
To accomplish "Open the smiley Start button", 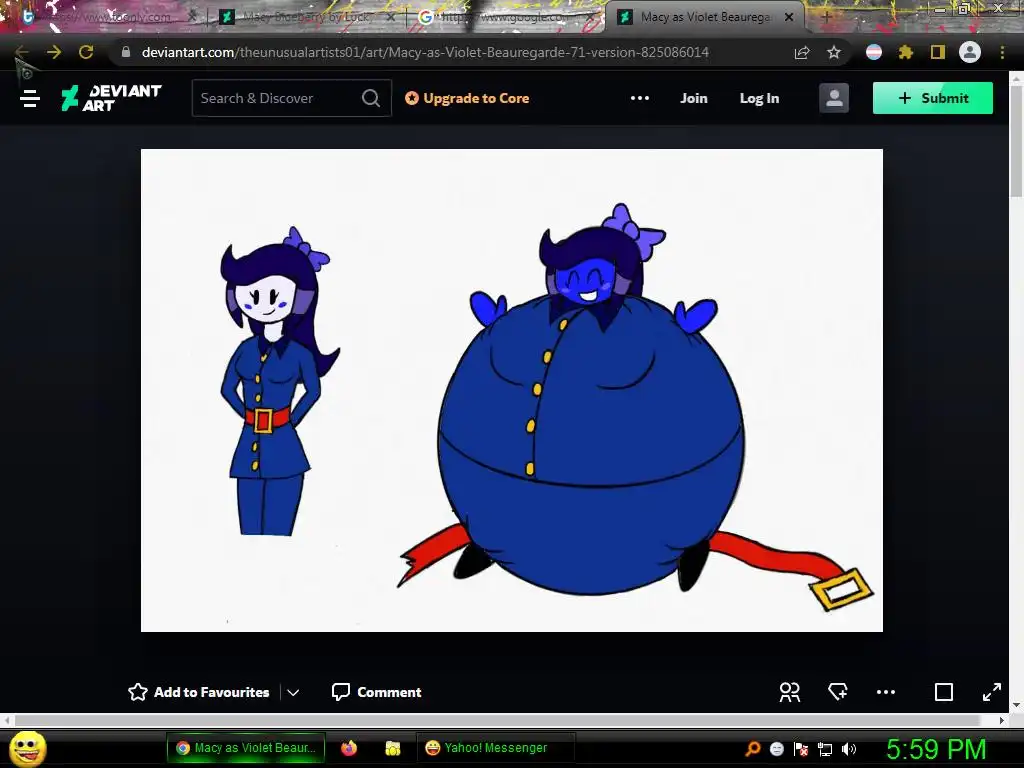I will point(28,748).
